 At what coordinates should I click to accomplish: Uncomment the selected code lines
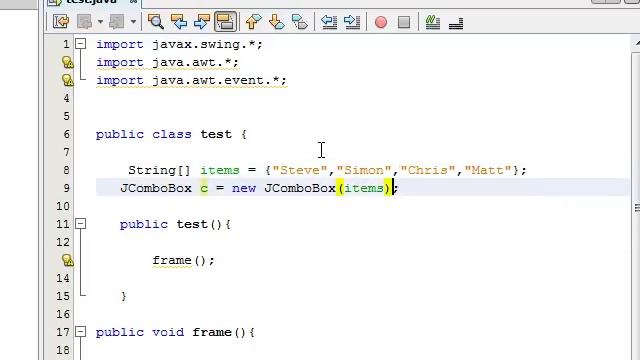point(456,23)
